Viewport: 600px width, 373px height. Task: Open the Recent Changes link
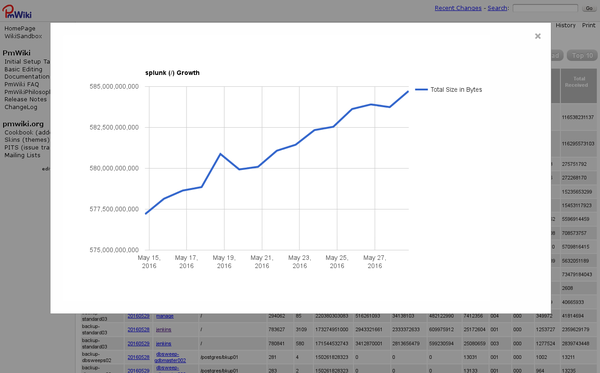point(458,8)
